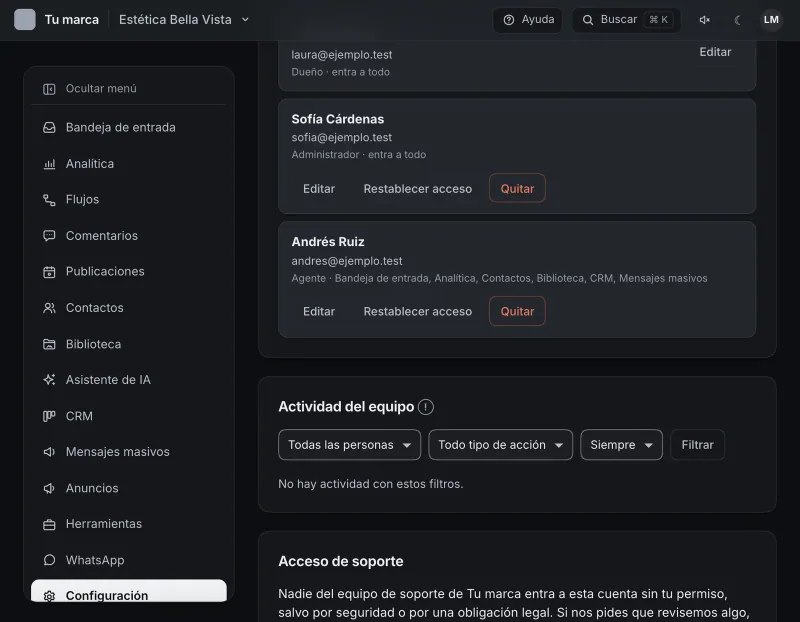This screenshot has width=800, height=622.
Task: Click the laura@ejemplo.test email text
Action: tap(341, 55)
